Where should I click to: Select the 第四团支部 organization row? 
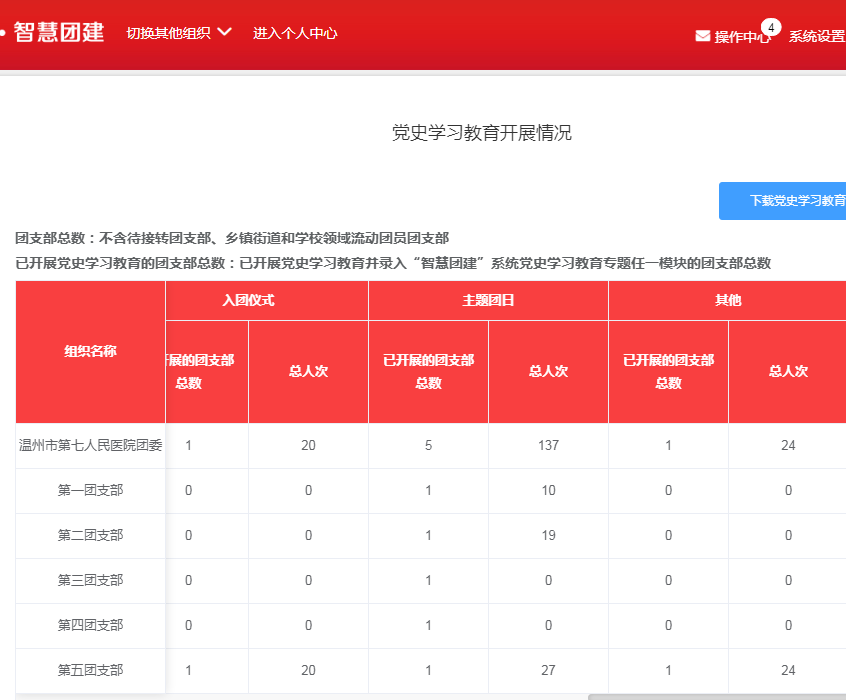[x=90, y=625]
